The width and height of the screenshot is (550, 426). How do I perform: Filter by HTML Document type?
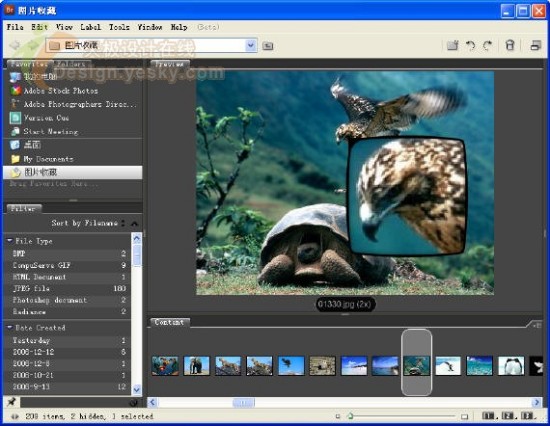(x=67, y=277)
